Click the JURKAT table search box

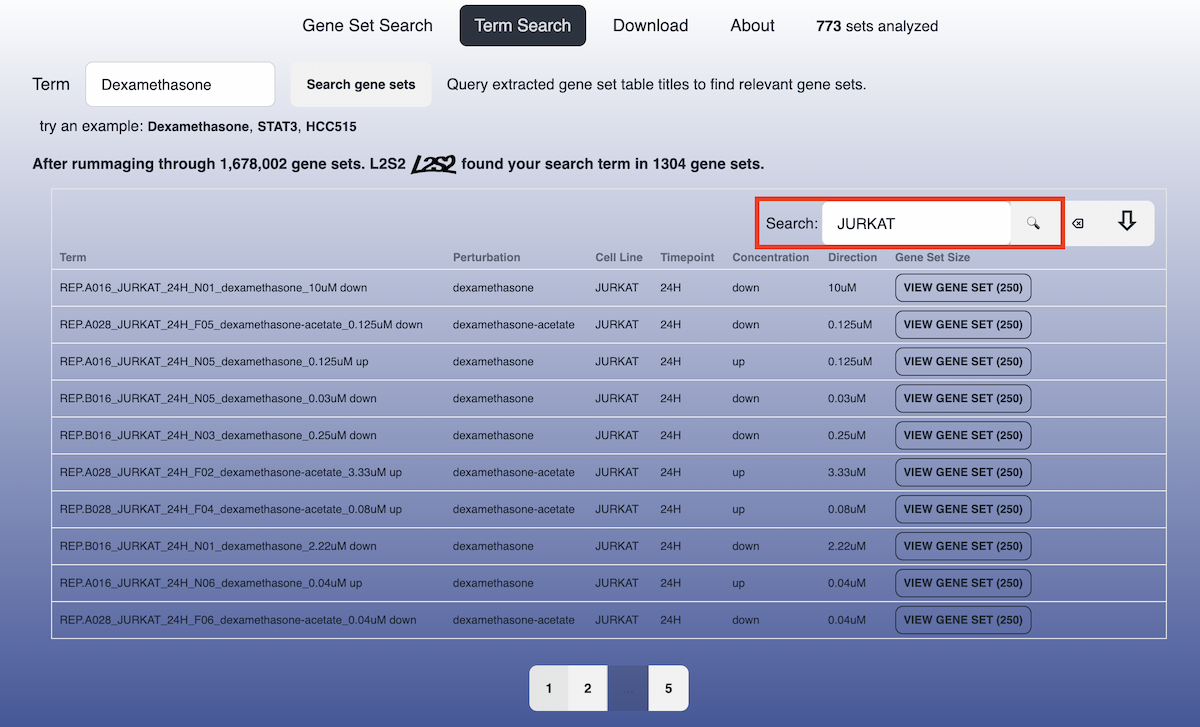[x=915, y=224]
